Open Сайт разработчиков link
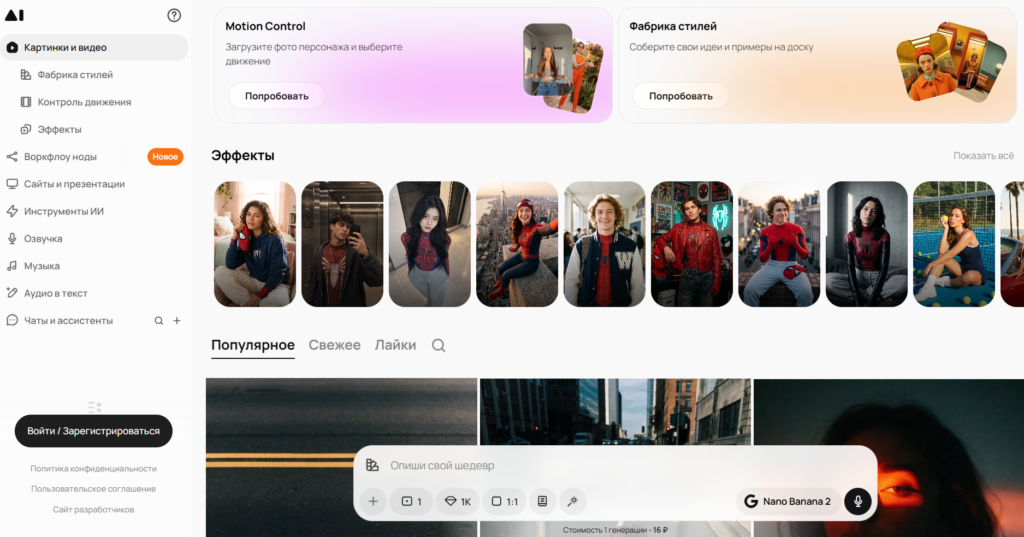 93,510
